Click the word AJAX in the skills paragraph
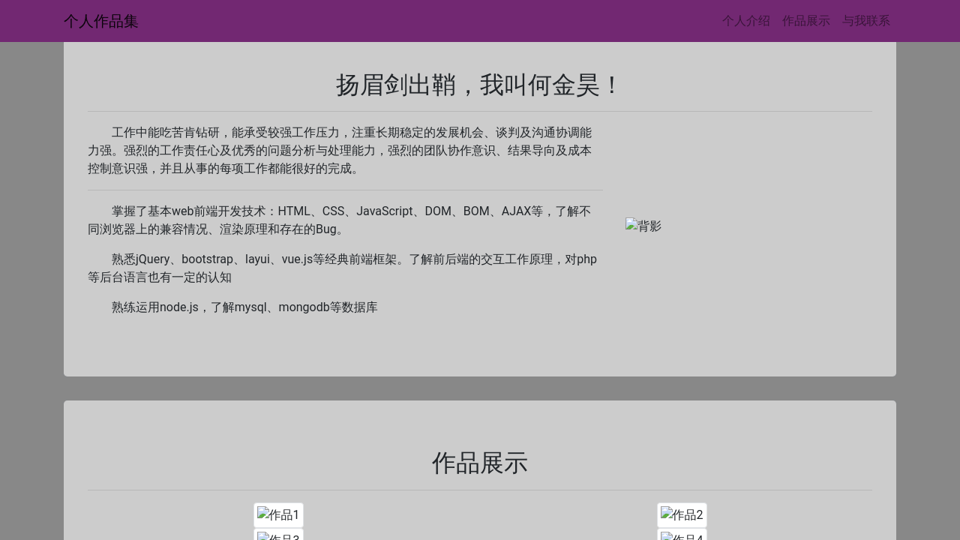 pyautogui.click(x=516, y=211)
